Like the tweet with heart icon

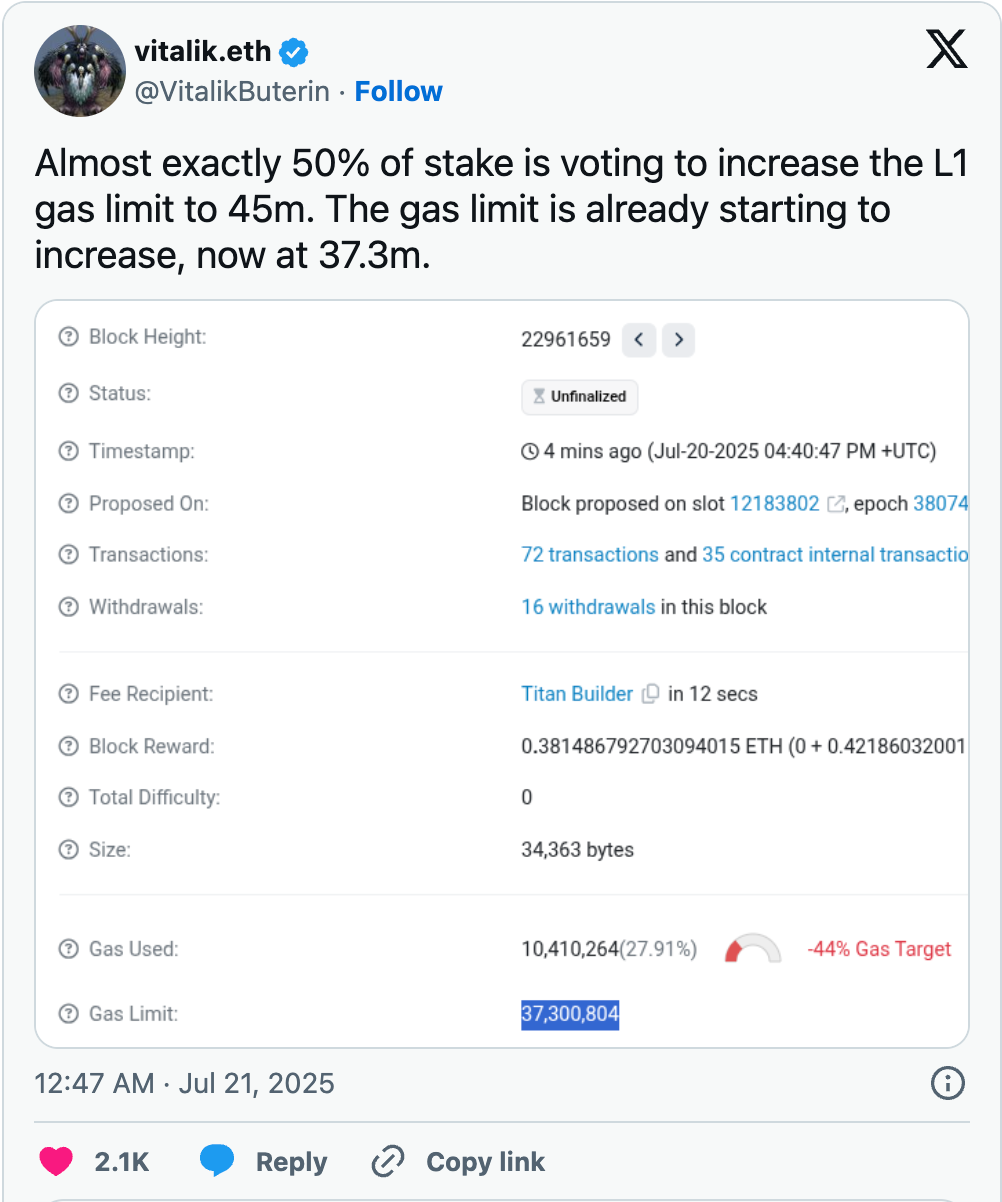56,1162
